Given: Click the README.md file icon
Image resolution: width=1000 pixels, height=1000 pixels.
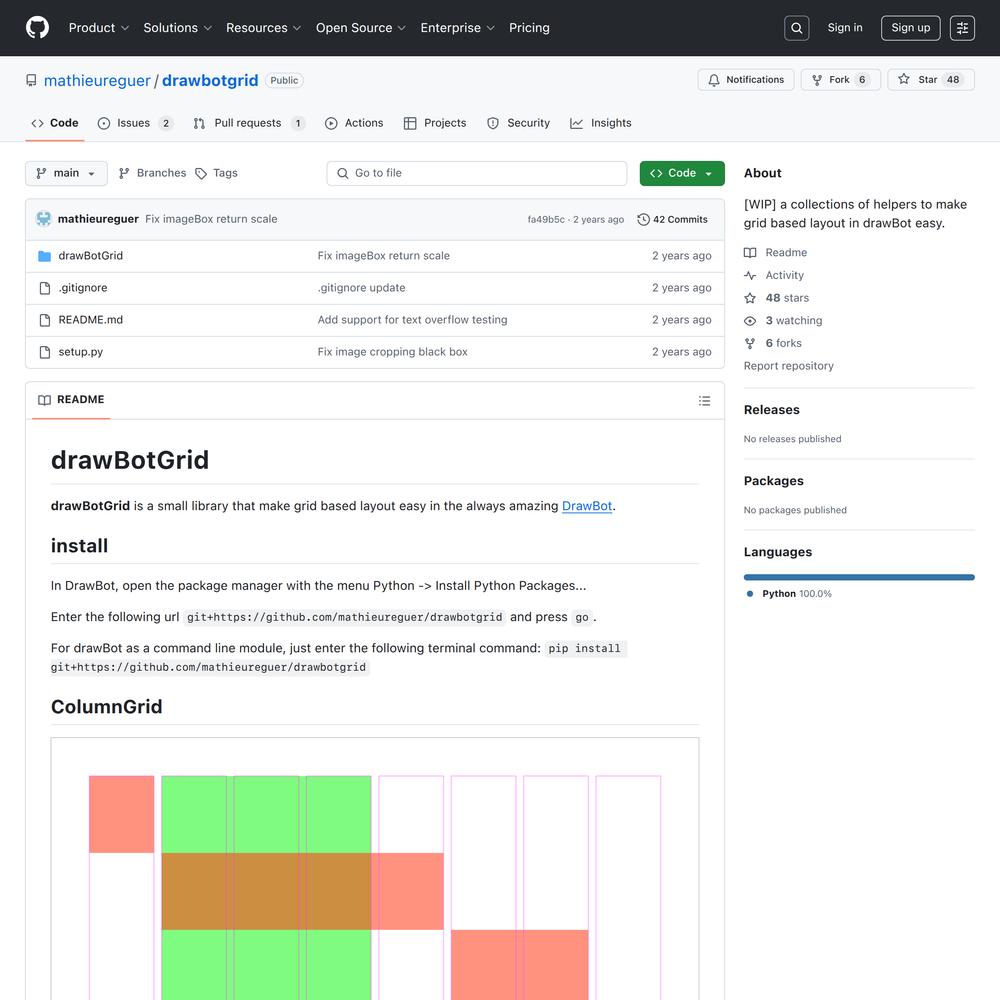Looking at the screenshot, I should click(45, 320).
